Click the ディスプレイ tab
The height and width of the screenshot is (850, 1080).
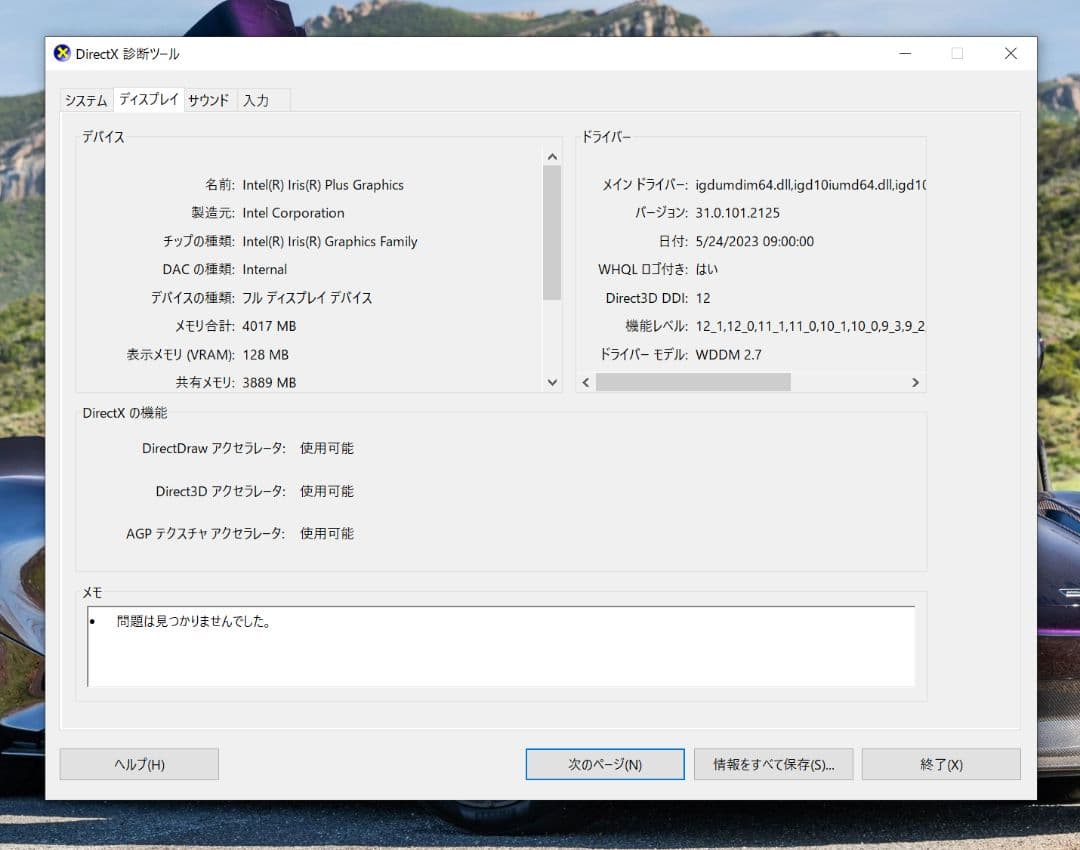click(x=148, y=100)
